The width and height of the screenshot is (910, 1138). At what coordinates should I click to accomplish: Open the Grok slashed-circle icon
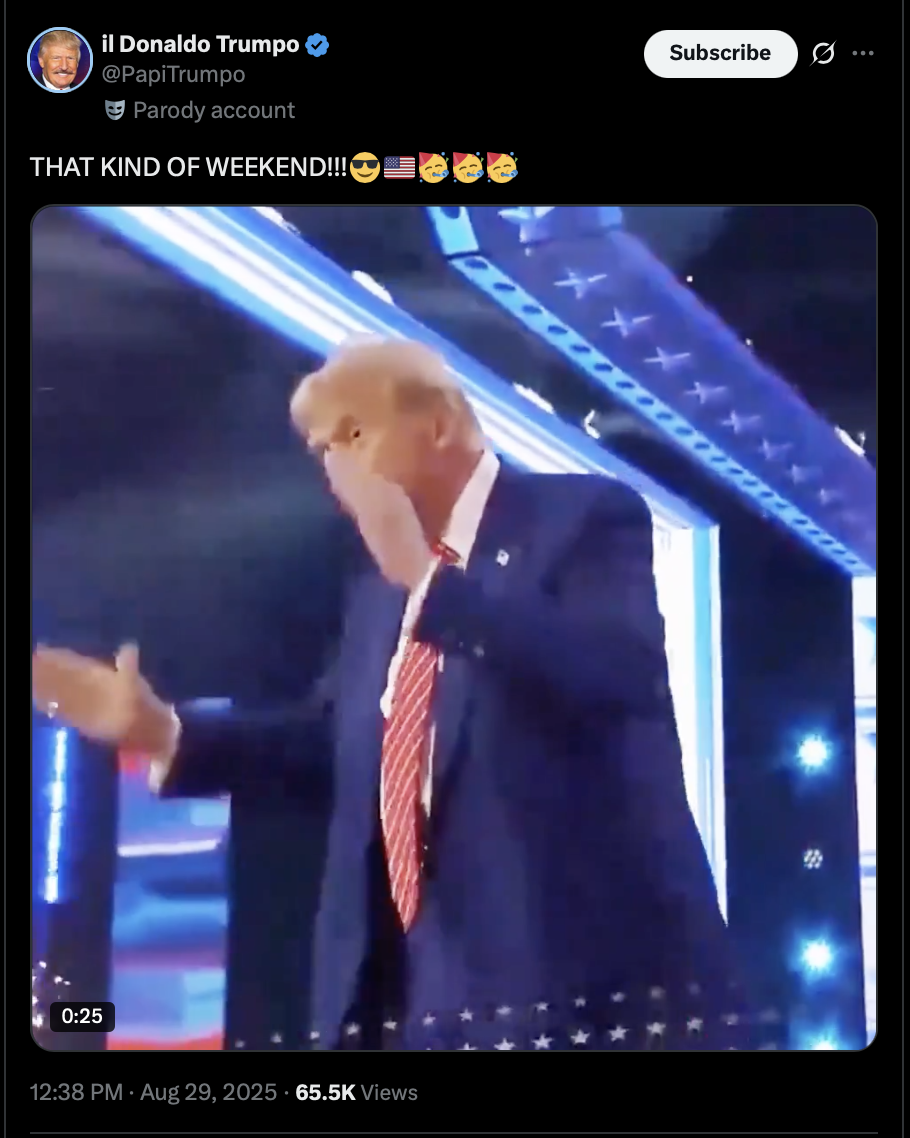(823, 53)
